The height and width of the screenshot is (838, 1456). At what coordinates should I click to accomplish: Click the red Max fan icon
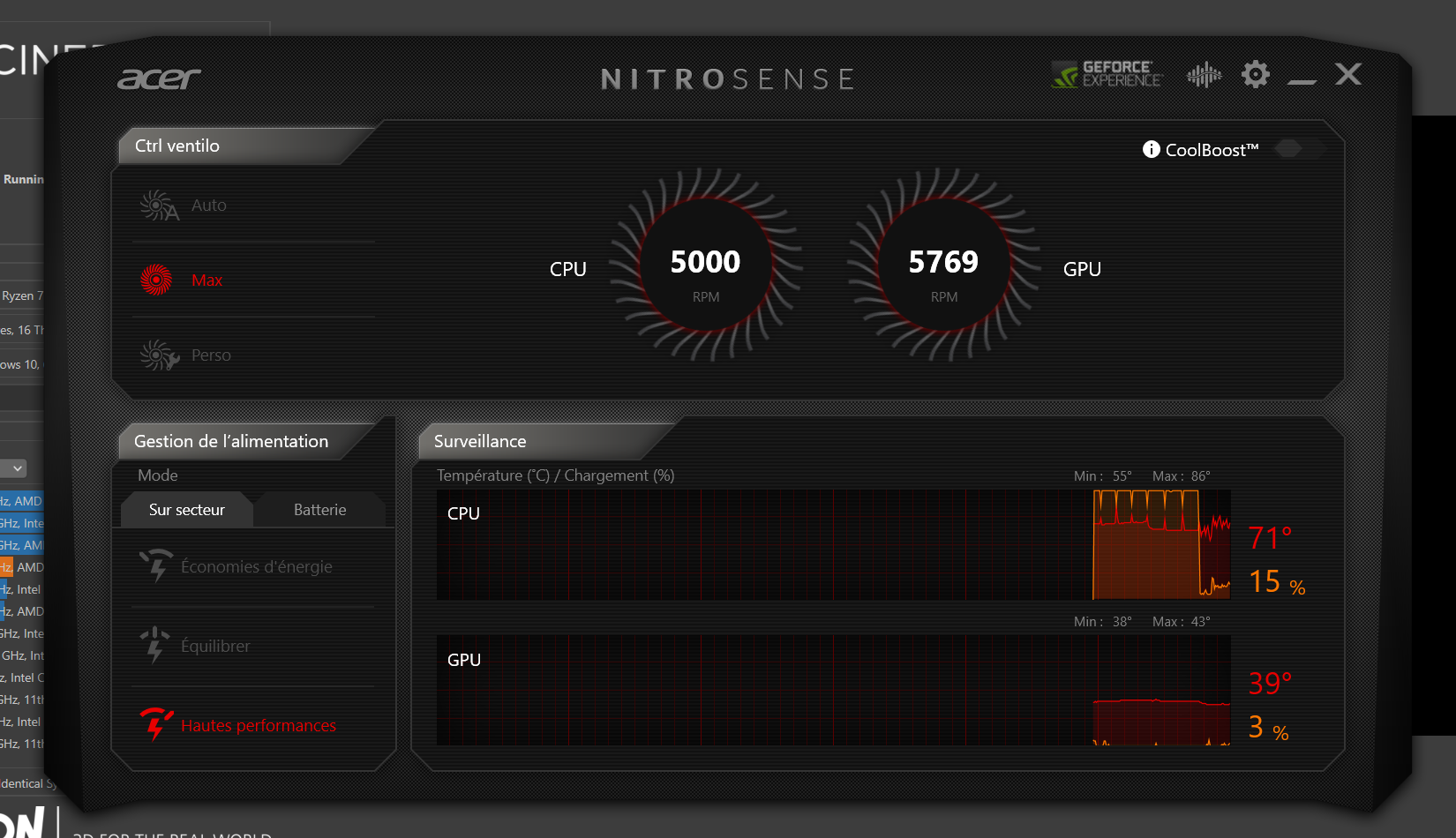pos(157,280)
